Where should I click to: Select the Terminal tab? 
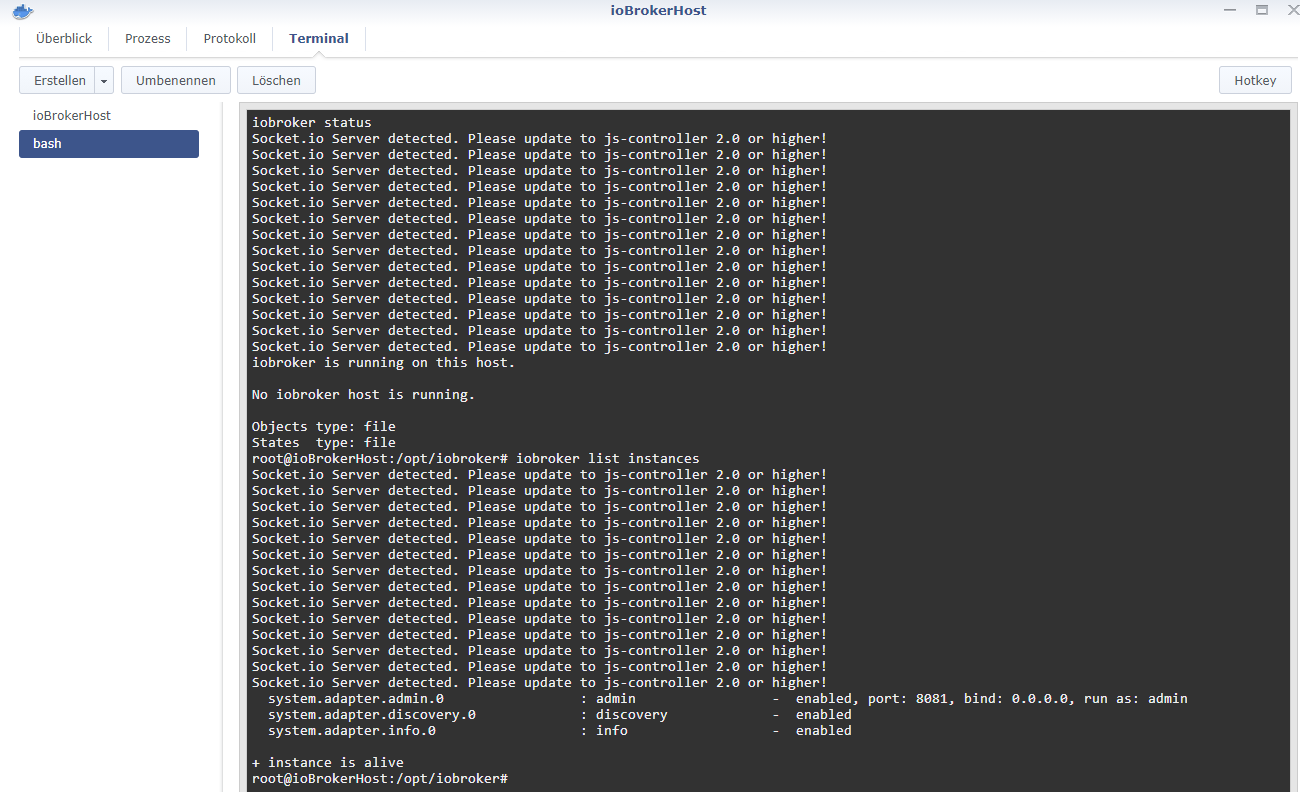coord(319,39)
